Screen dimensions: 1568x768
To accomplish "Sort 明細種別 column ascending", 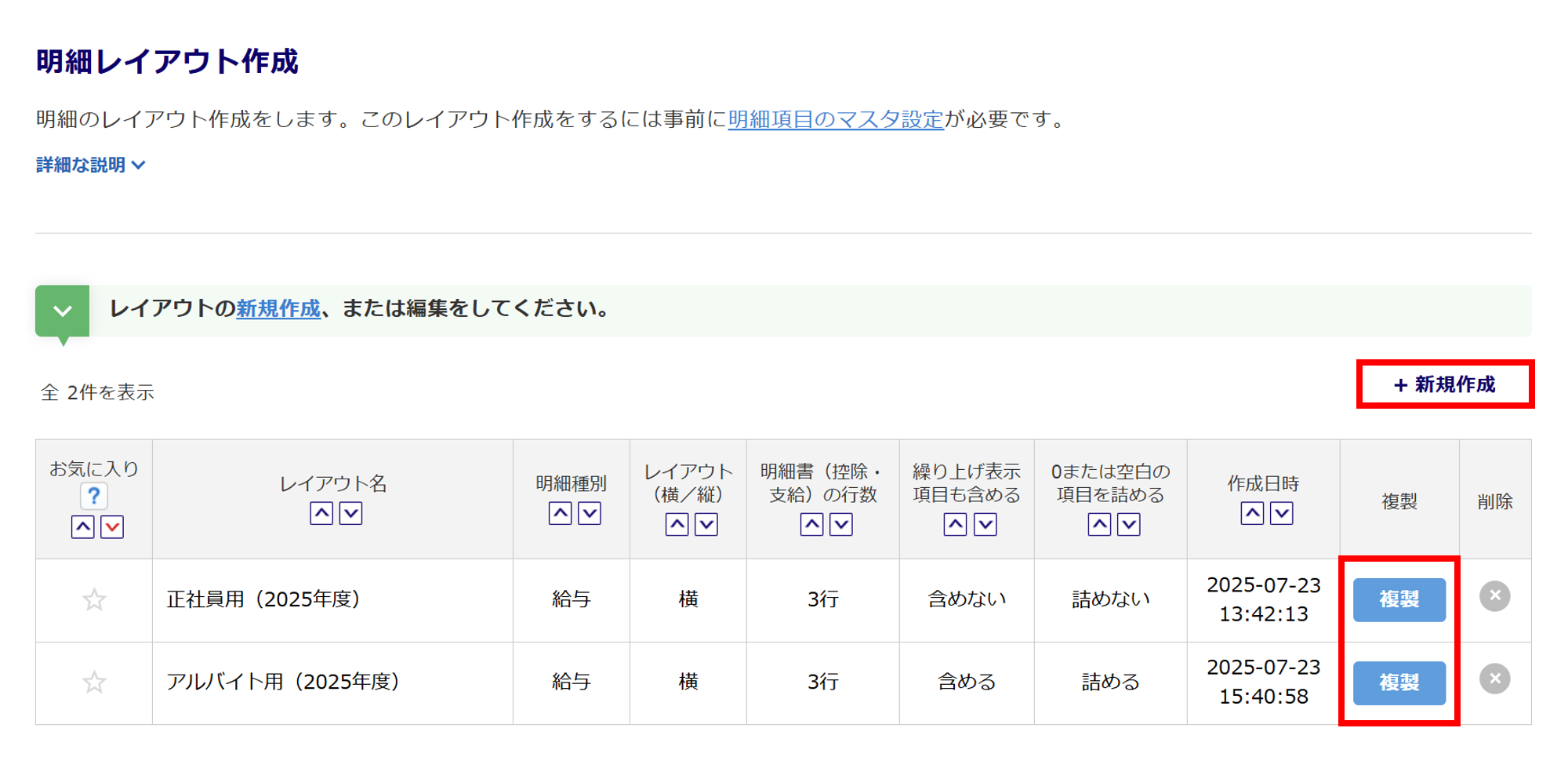I will [x=560, y=513].
